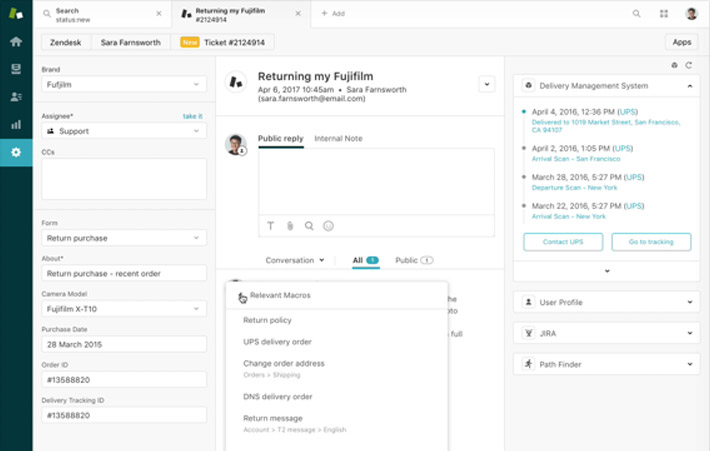Open the product grid icon in top bar
Screen dimensions: 710x451
[664, 14]
